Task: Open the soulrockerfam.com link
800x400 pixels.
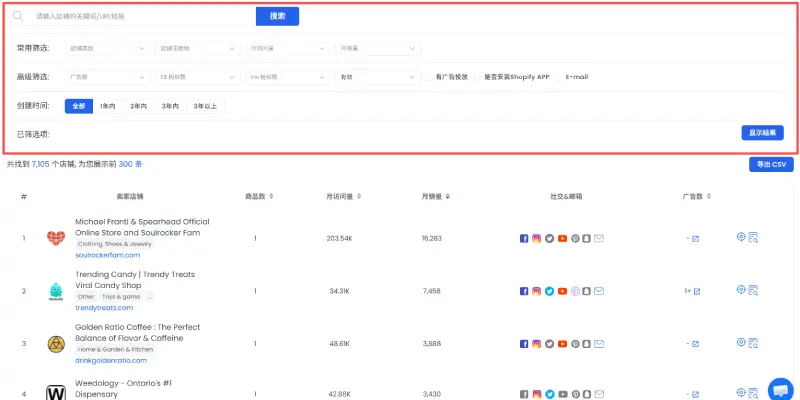Action: click(x=108, y=255)
